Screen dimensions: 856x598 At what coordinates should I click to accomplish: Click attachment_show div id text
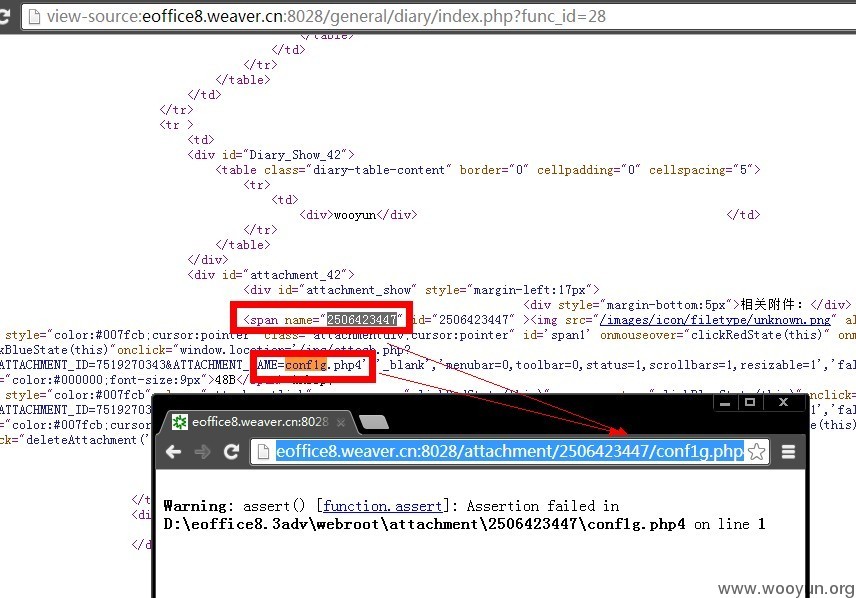pyautogui.click(x=358, y=290)
